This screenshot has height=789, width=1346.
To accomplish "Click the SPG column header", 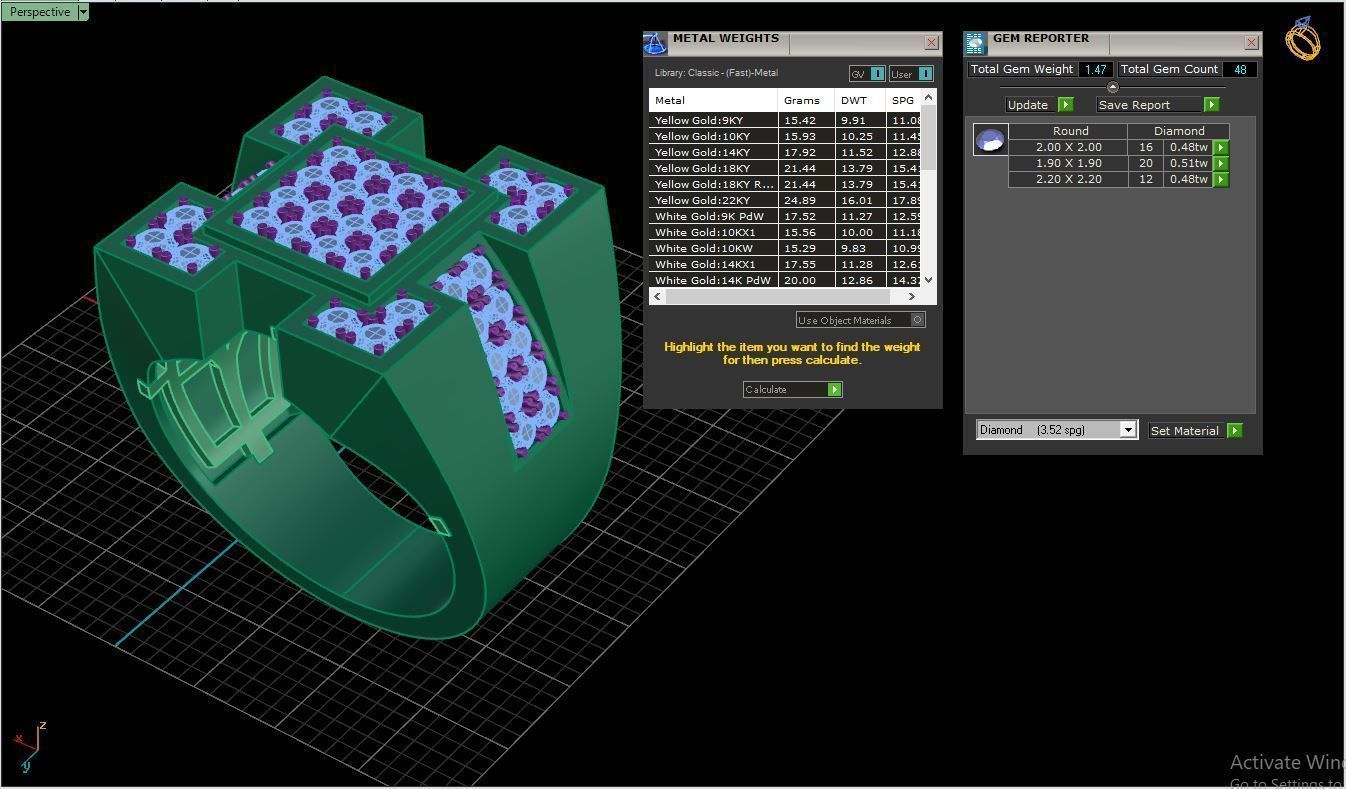I will [x=903, y=100].
